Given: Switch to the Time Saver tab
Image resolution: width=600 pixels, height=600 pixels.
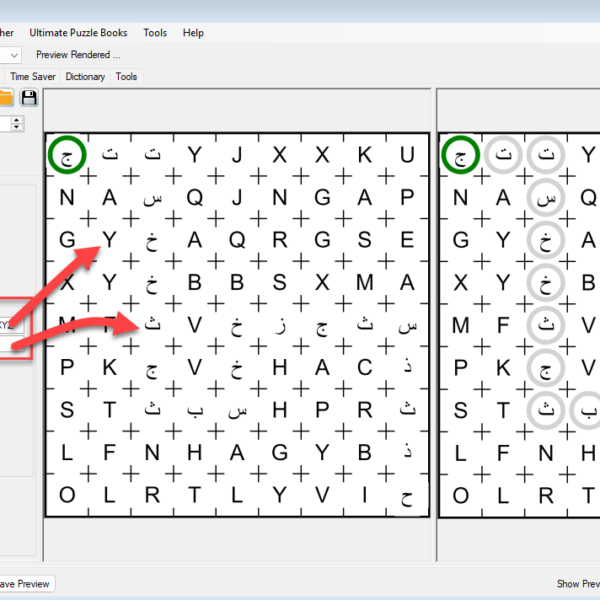Looking at the screenshot, I should tap(33, 76).
